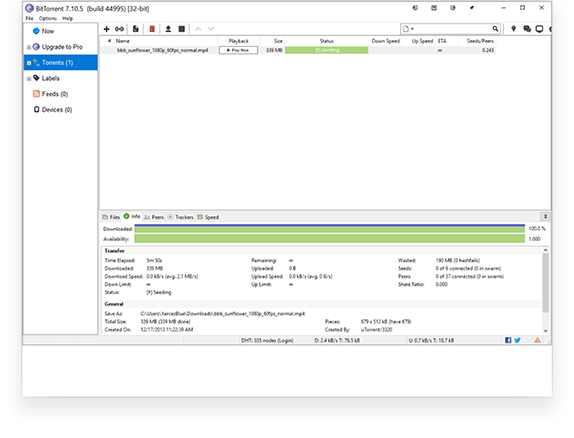Collapse the detail pane toggle arrow
The image size is (574, 438).
[545, 216]
